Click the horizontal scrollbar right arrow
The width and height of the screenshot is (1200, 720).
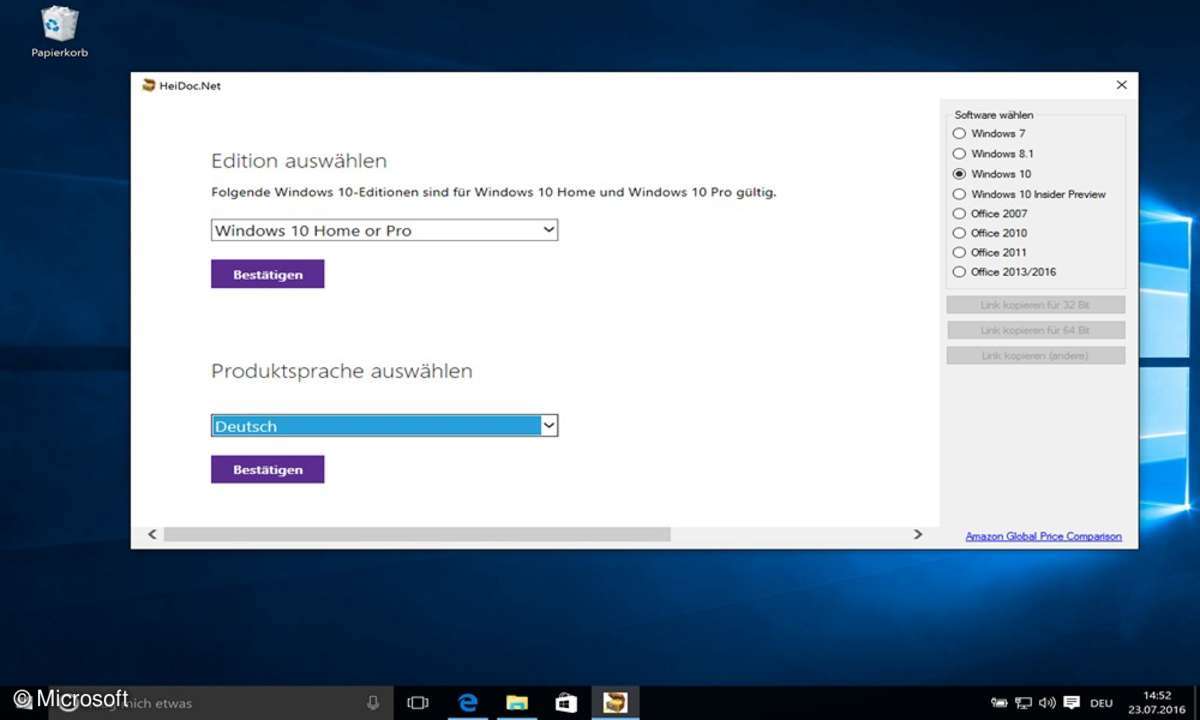918,535
